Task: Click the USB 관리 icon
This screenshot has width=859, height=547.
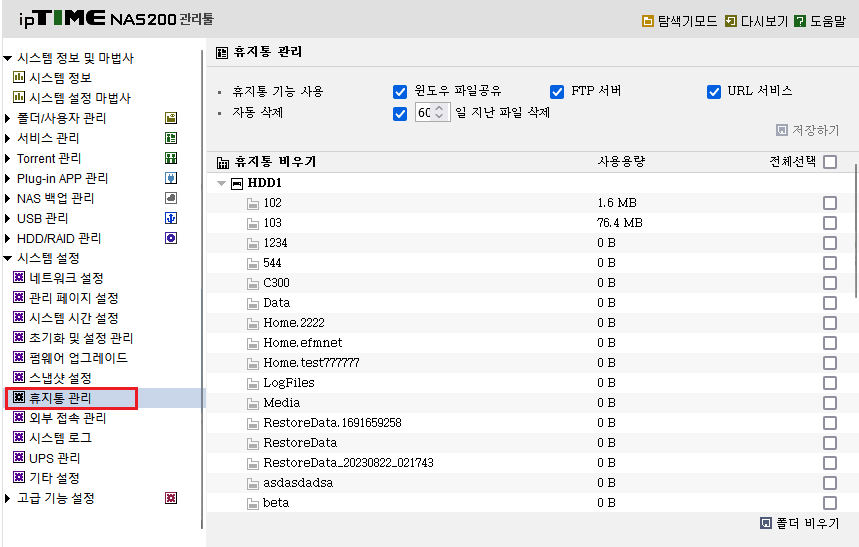Action: tap(171, 218)
